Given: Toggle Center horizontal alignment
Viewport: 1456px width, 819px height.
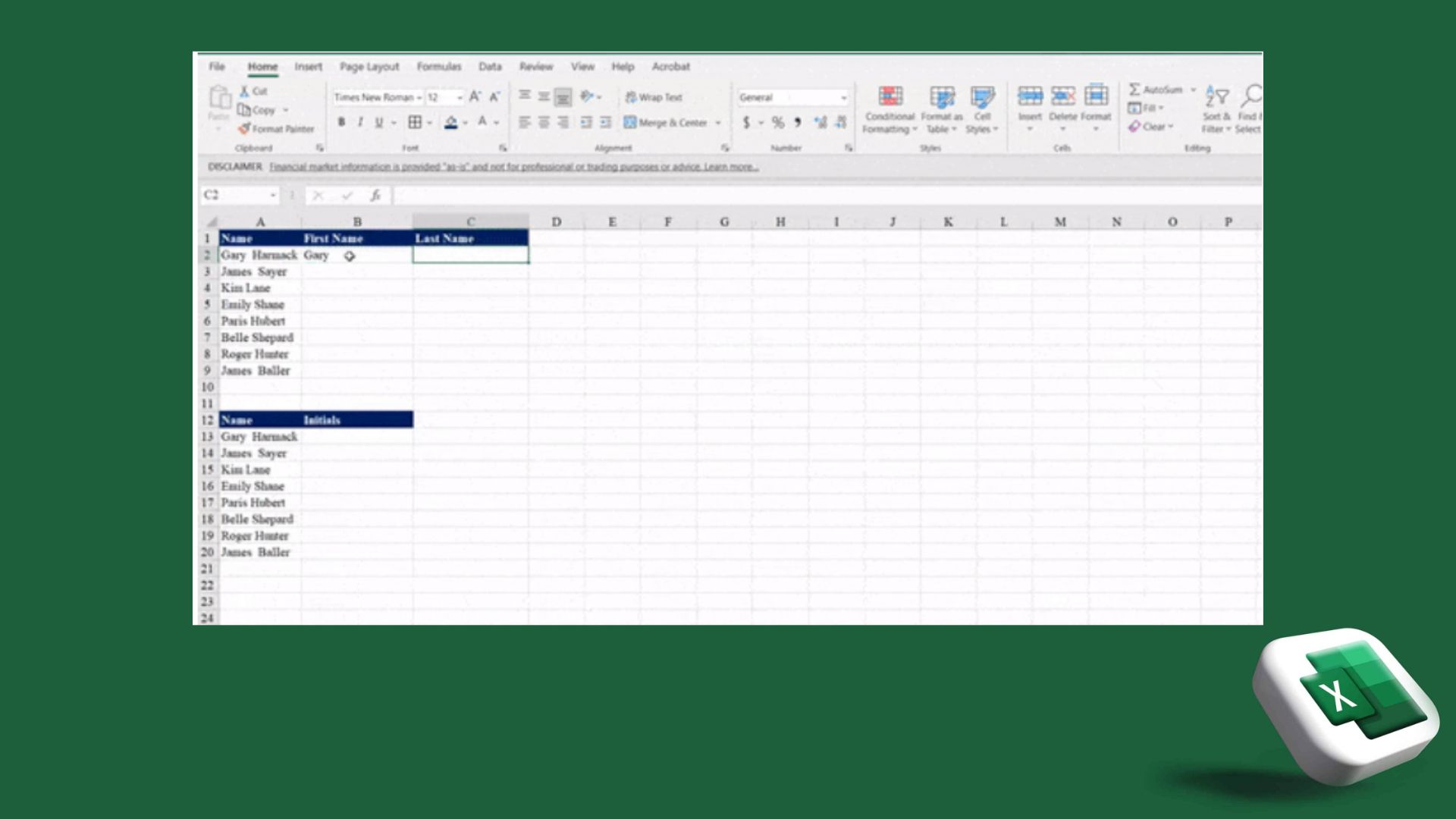Looking at the screenshot, I should [x=544, y=122].
